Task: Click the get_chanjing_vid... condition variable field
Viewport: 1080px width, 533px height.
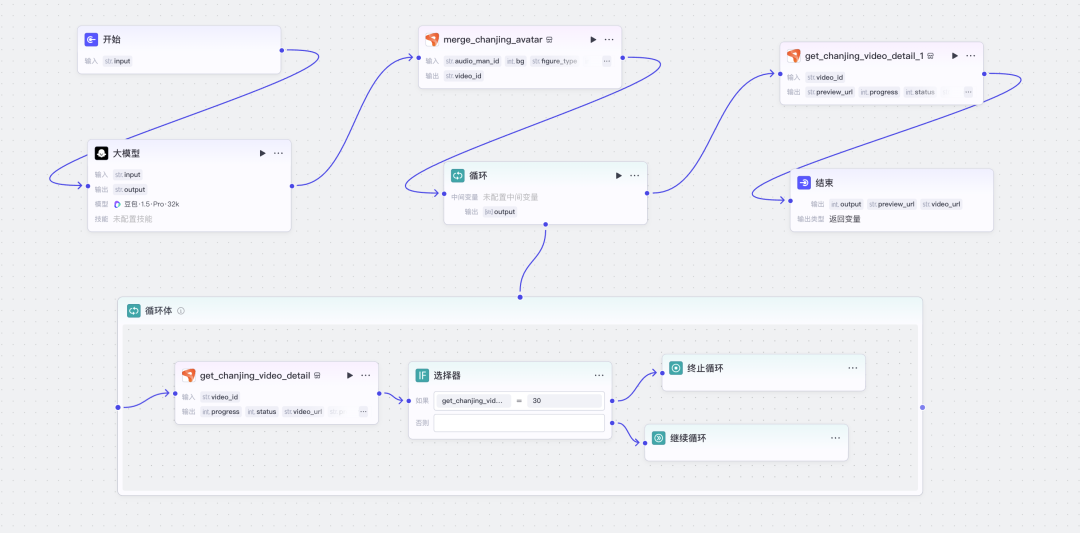Action: point(472,400)
